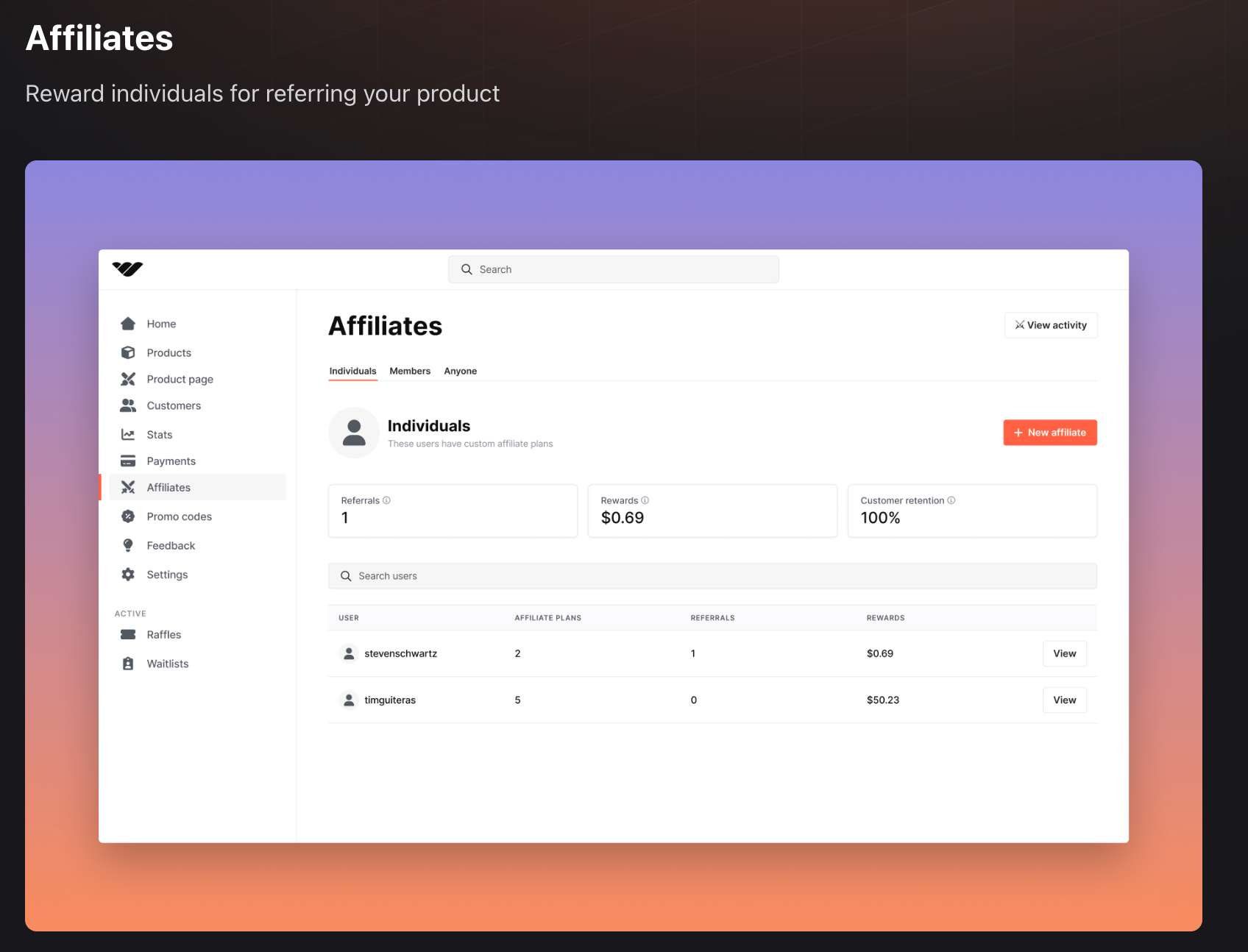This screenshot has width=1248, height=952.
Task: Click the View activity button
Action: tap(1051, 325)
